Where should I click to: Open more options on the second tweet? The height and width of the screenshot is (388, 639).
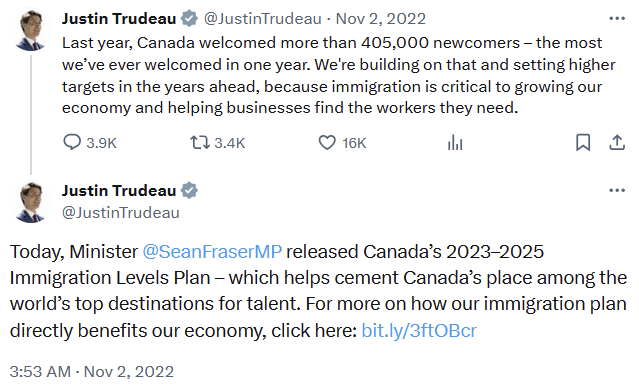click(617, 190)
